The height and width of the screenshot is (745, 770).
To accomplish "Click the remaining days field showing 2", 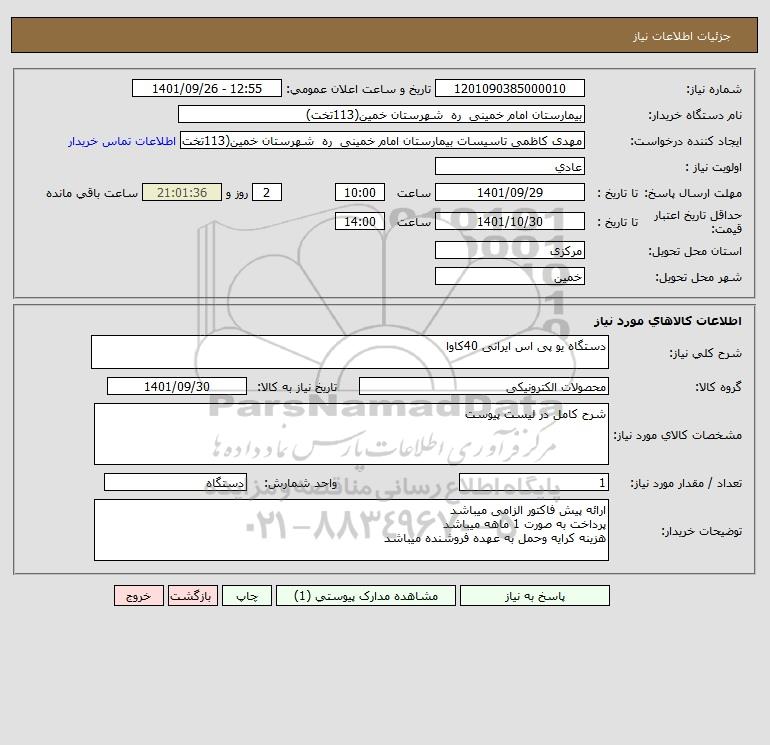I will point(267,193).
